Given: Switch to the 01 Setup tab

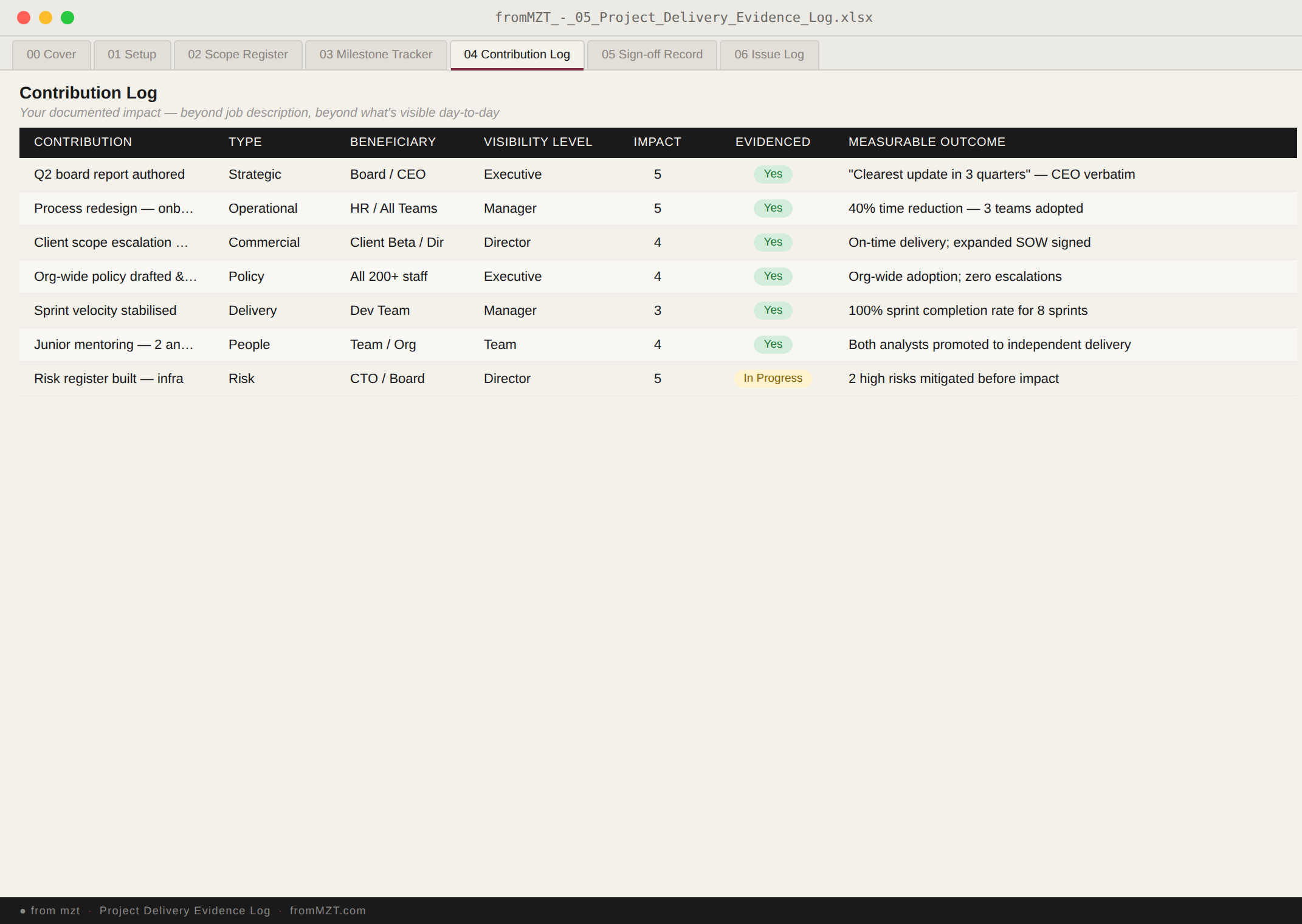Looking at the screenshot, I should (x=132, y=55).
